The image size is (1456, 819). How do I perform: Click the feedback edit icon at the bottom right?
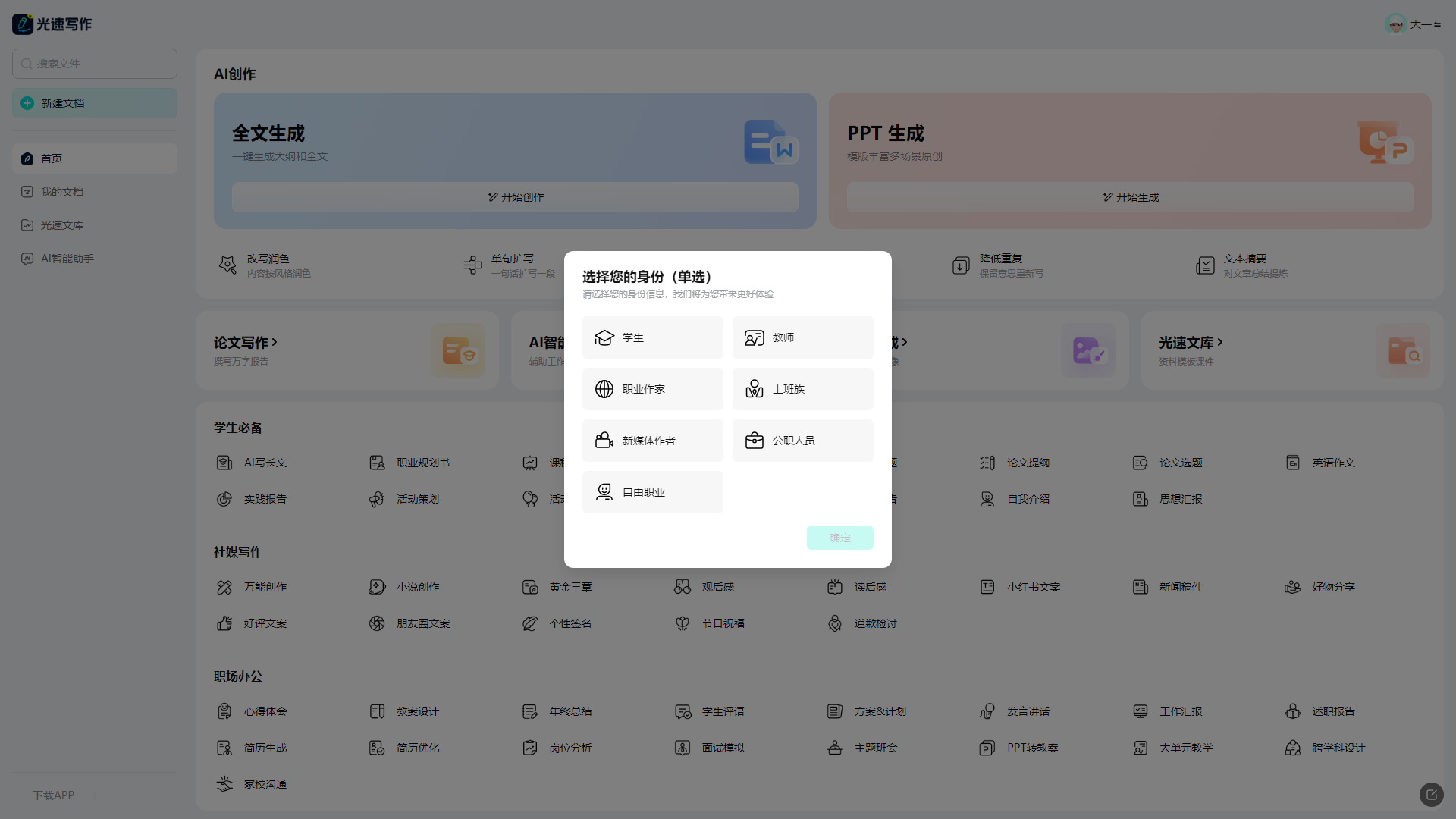coord(1431,794)
